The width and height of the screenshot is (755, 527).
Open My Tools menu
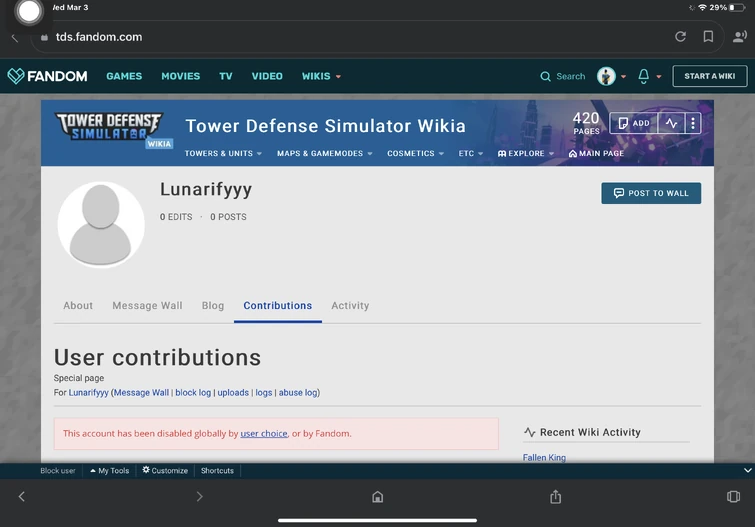109,471
